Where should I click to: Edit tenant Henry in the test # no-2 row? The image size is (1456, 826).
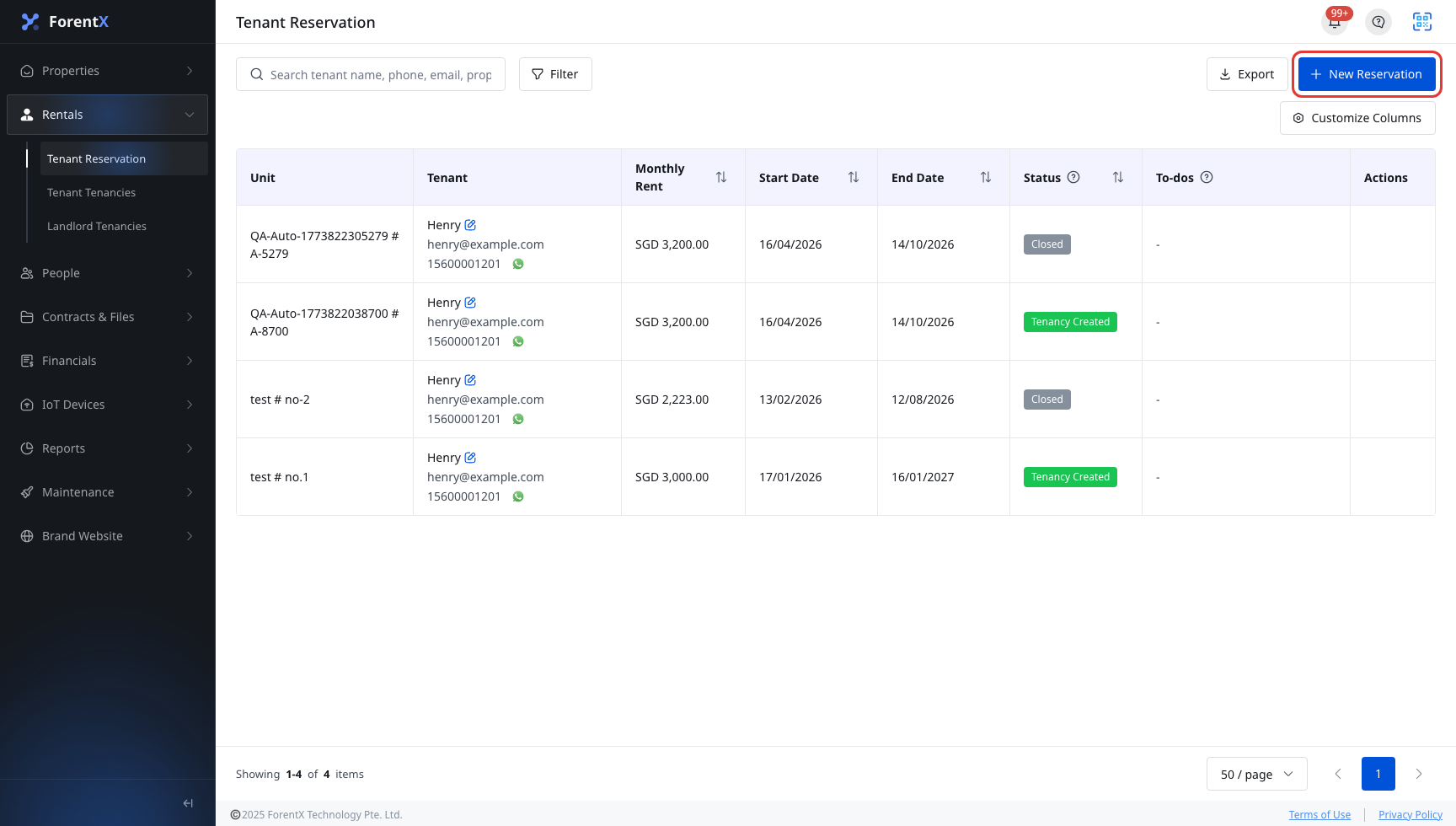pos(470,380)
